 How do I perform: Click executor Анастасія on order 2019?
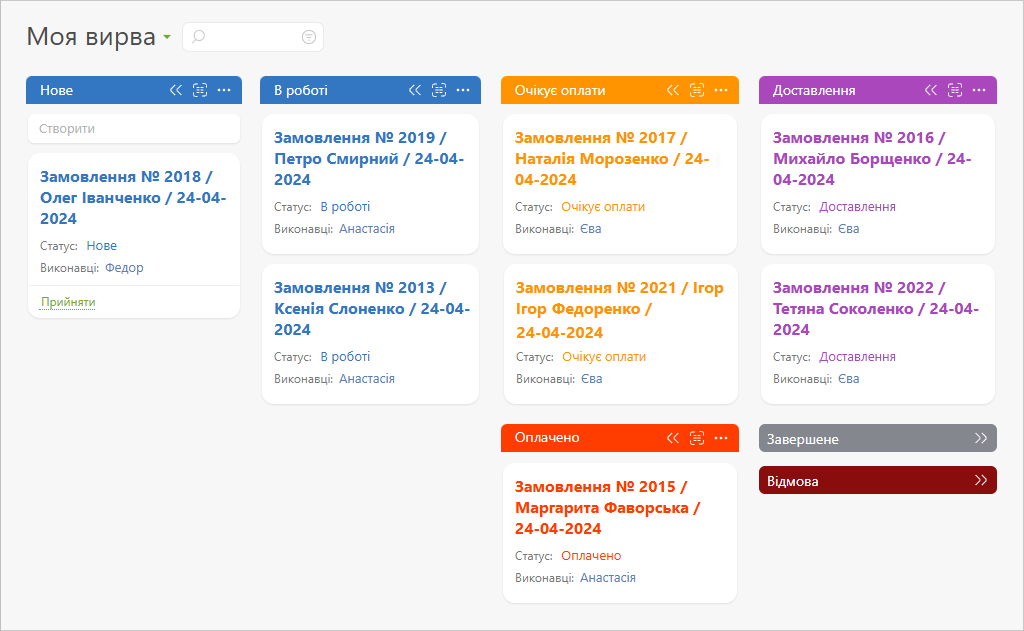pos(367,229)
